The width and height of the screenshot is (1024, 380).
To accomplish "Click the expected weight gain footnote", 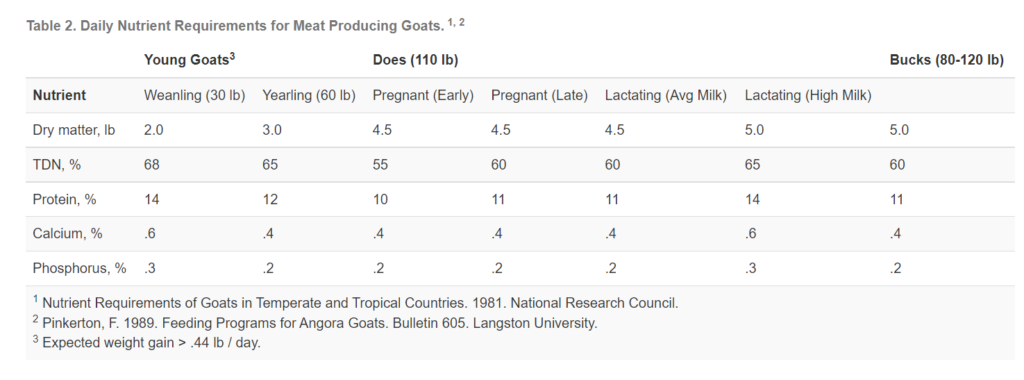I will 146,342.
